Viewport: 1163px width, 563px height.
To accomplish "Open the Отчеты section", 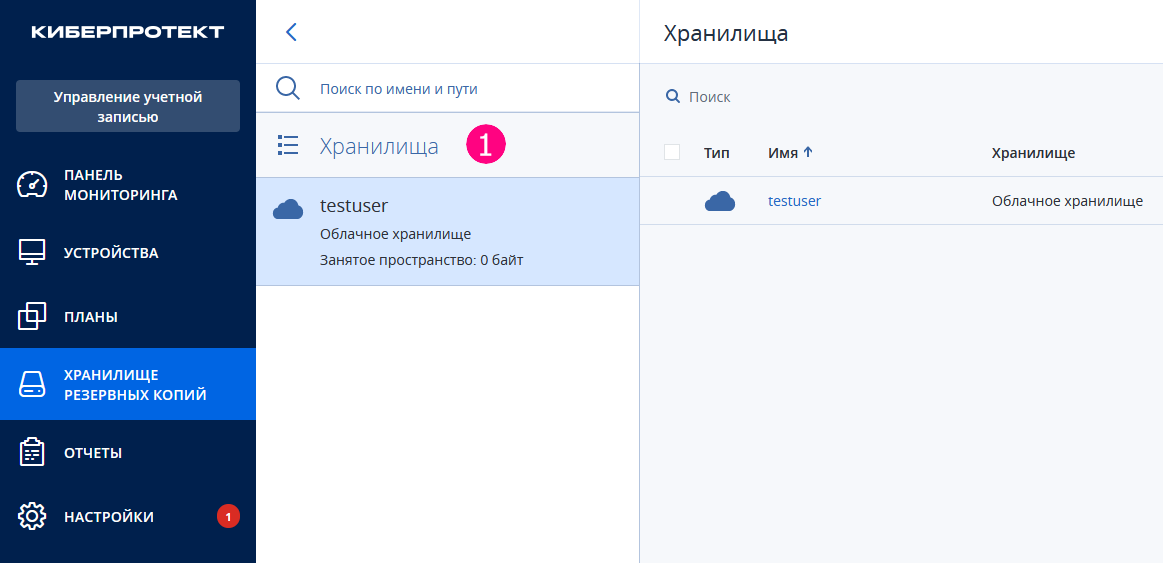I will [128, 452].
